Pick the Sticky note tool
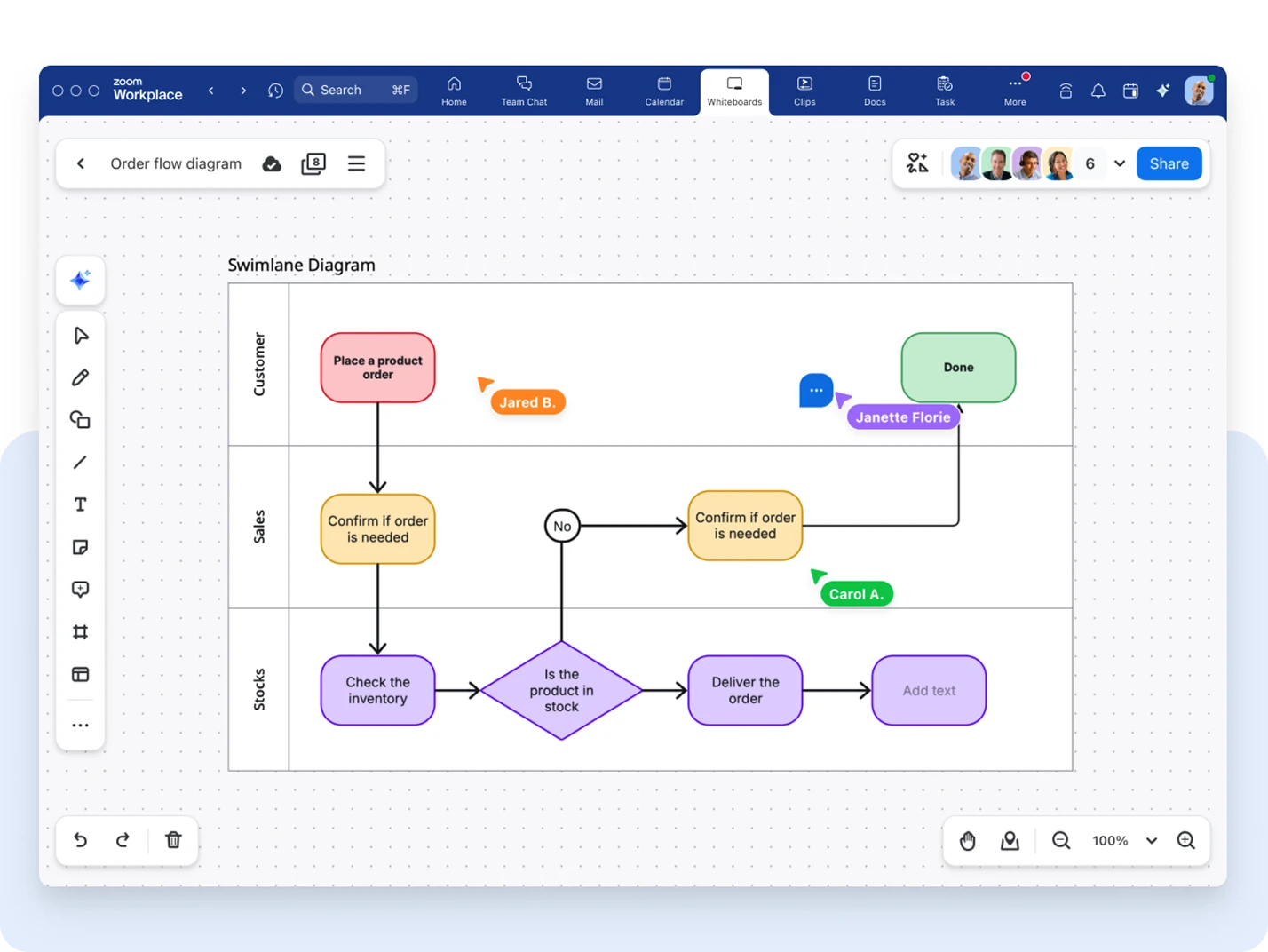The image size is (1268, 952). (x=80, y=547)
